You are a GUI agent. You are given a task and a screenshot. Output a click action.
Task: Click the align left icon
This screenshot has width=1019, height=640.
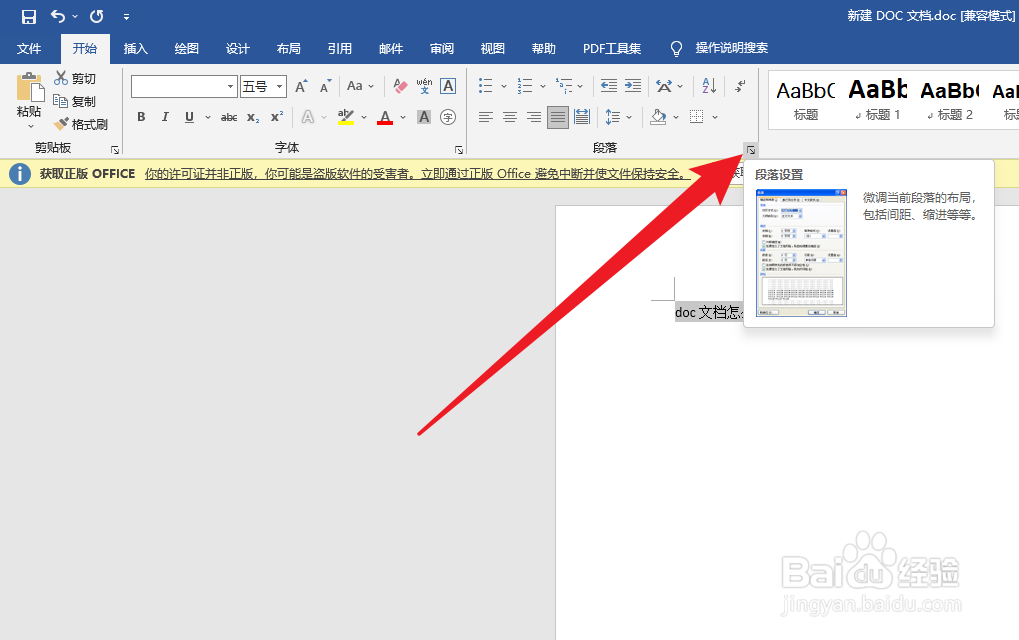(x=485, y=117)
